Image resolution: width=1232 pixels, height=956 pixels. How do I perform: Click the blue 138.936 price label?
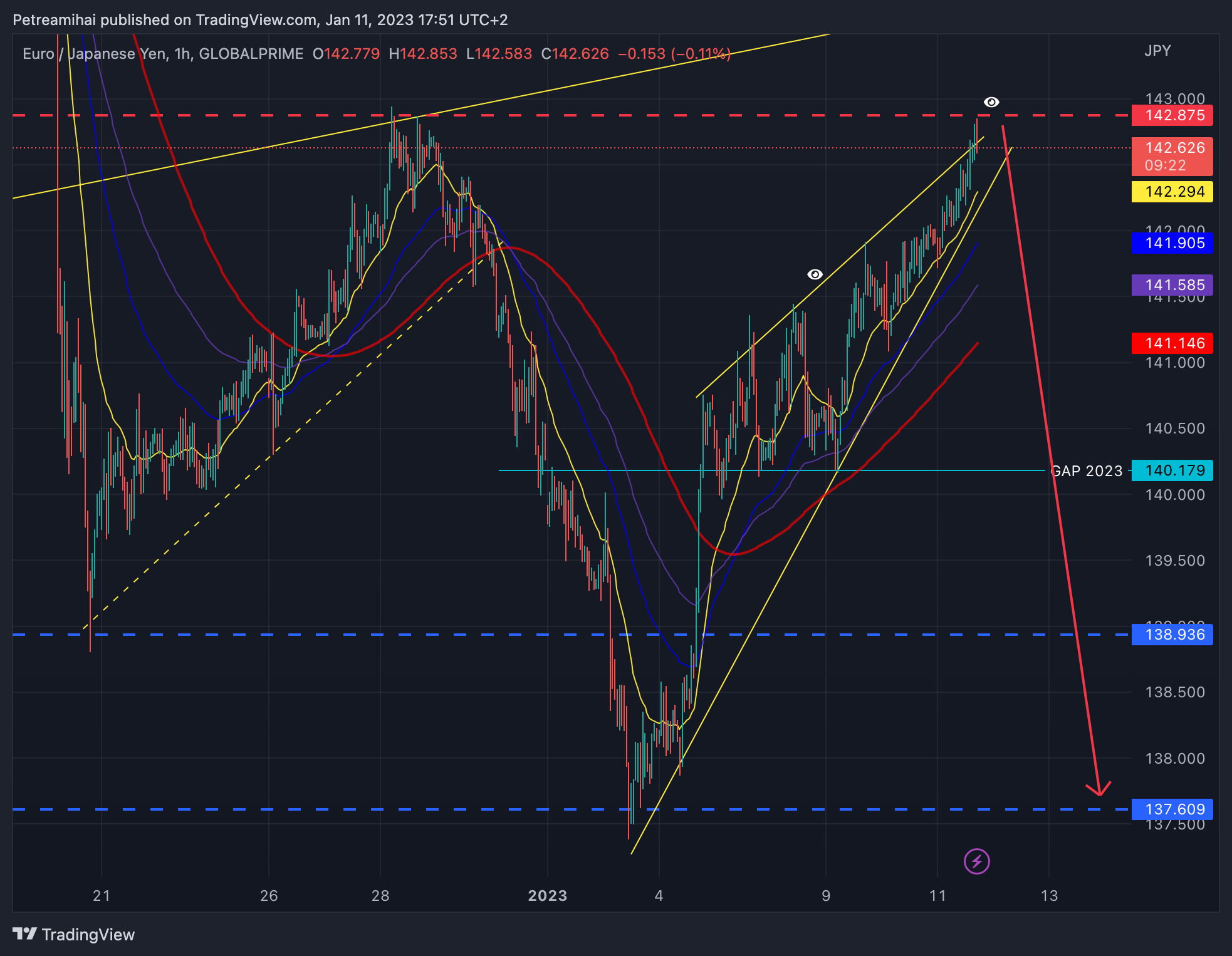pyautogui.click(x=1172, y=635)
